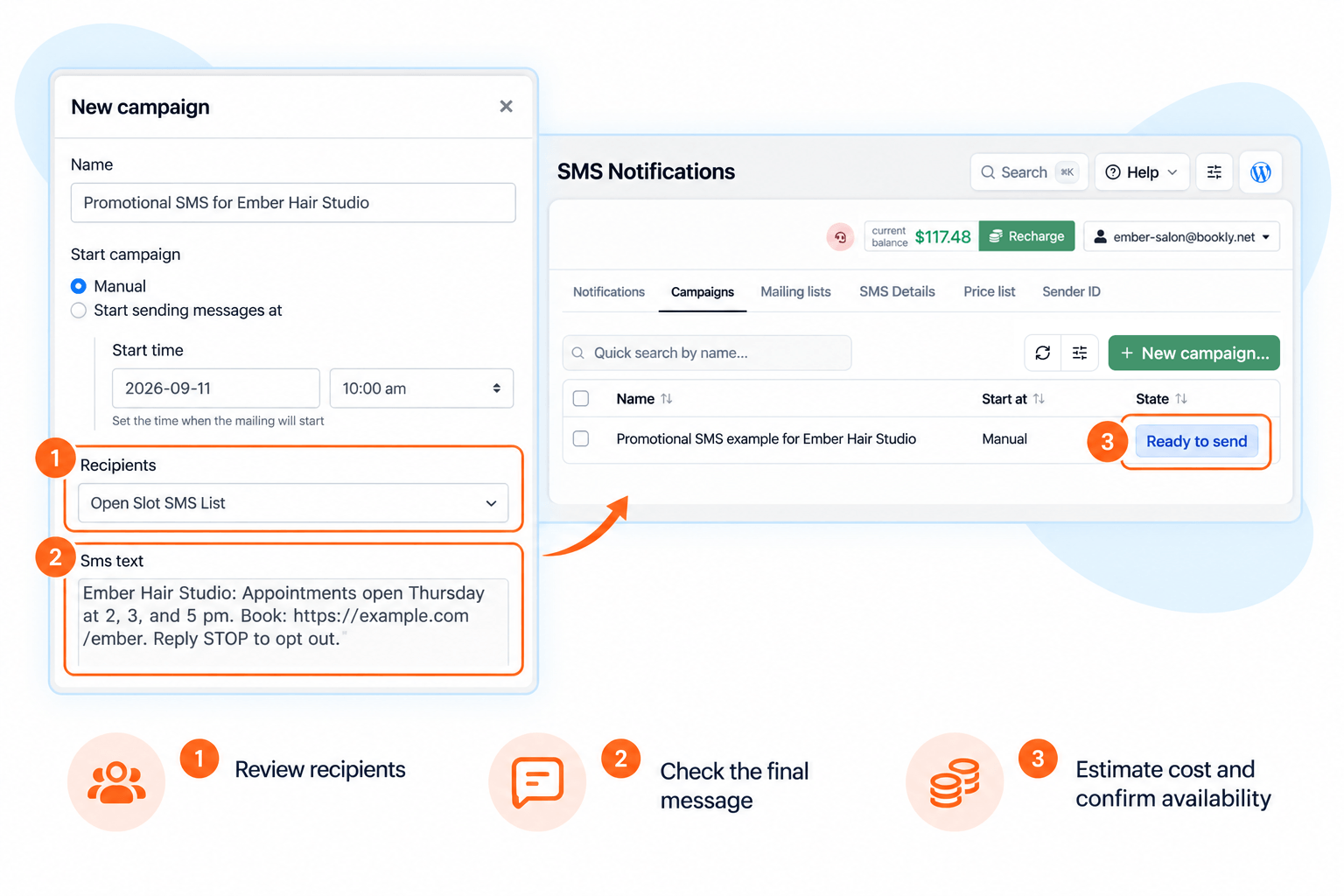Click the campaign Name input field

pyautogui.click(x=292, y=202)
